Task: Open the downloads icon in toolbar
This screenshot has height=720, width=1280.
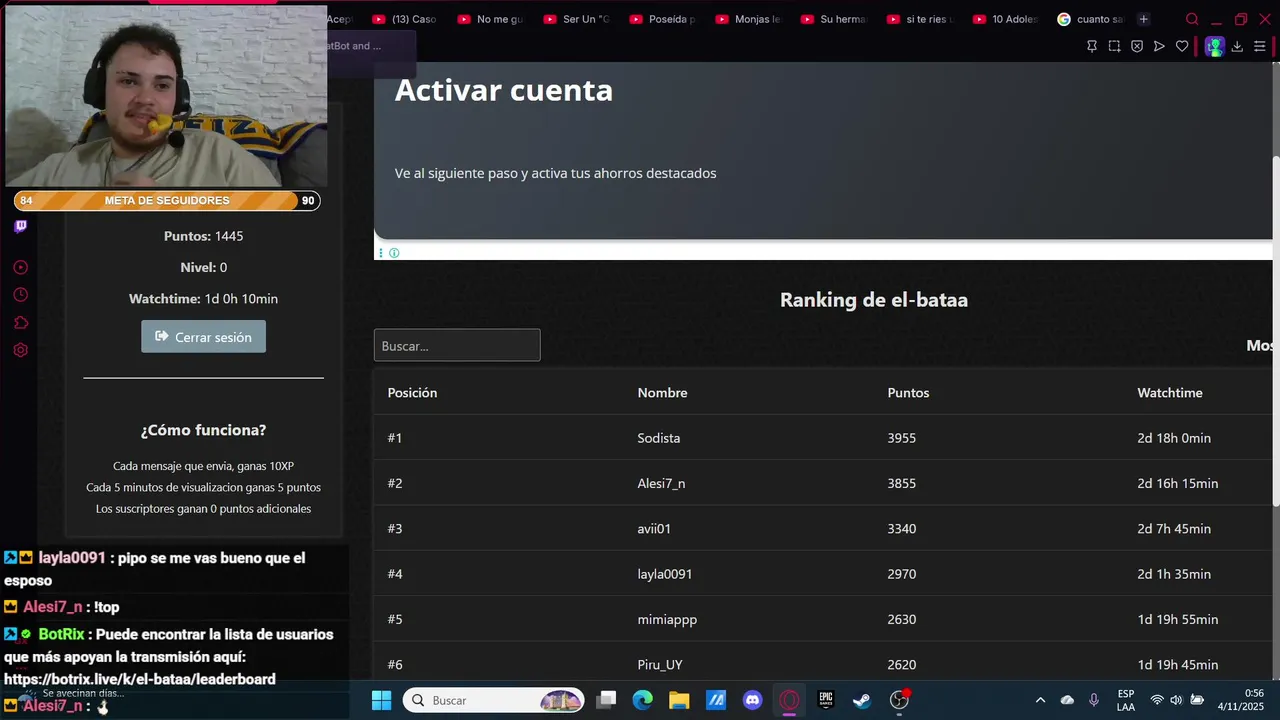Action: pyautogui.click(x=1237, y=46)
